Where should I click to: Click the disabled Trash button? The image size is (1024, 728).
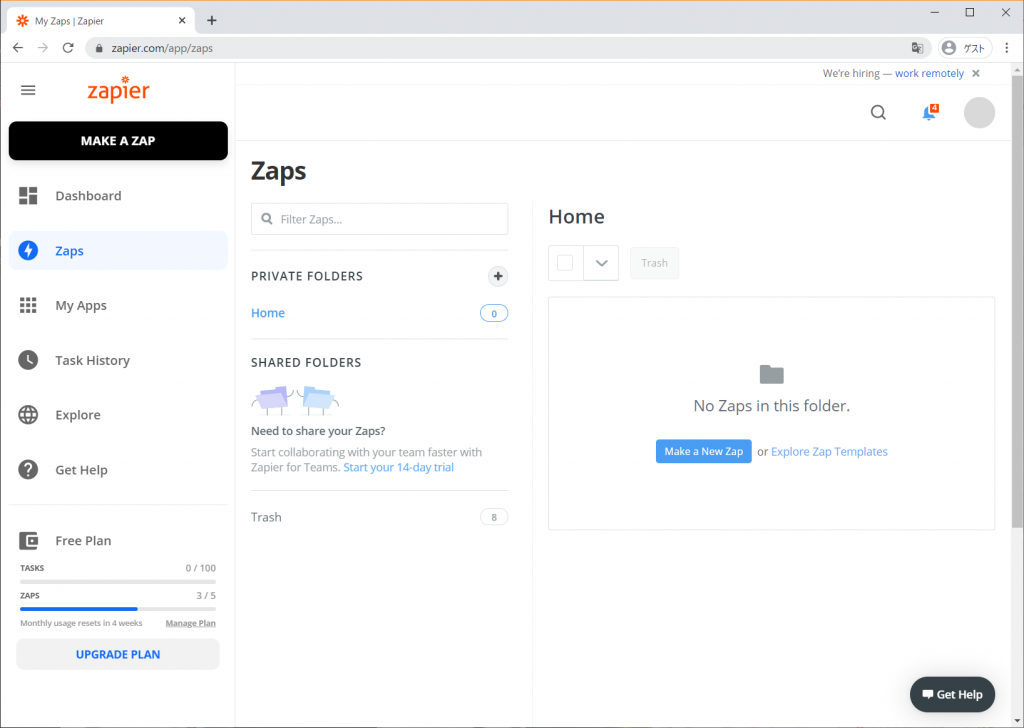[x=654, y=263]
